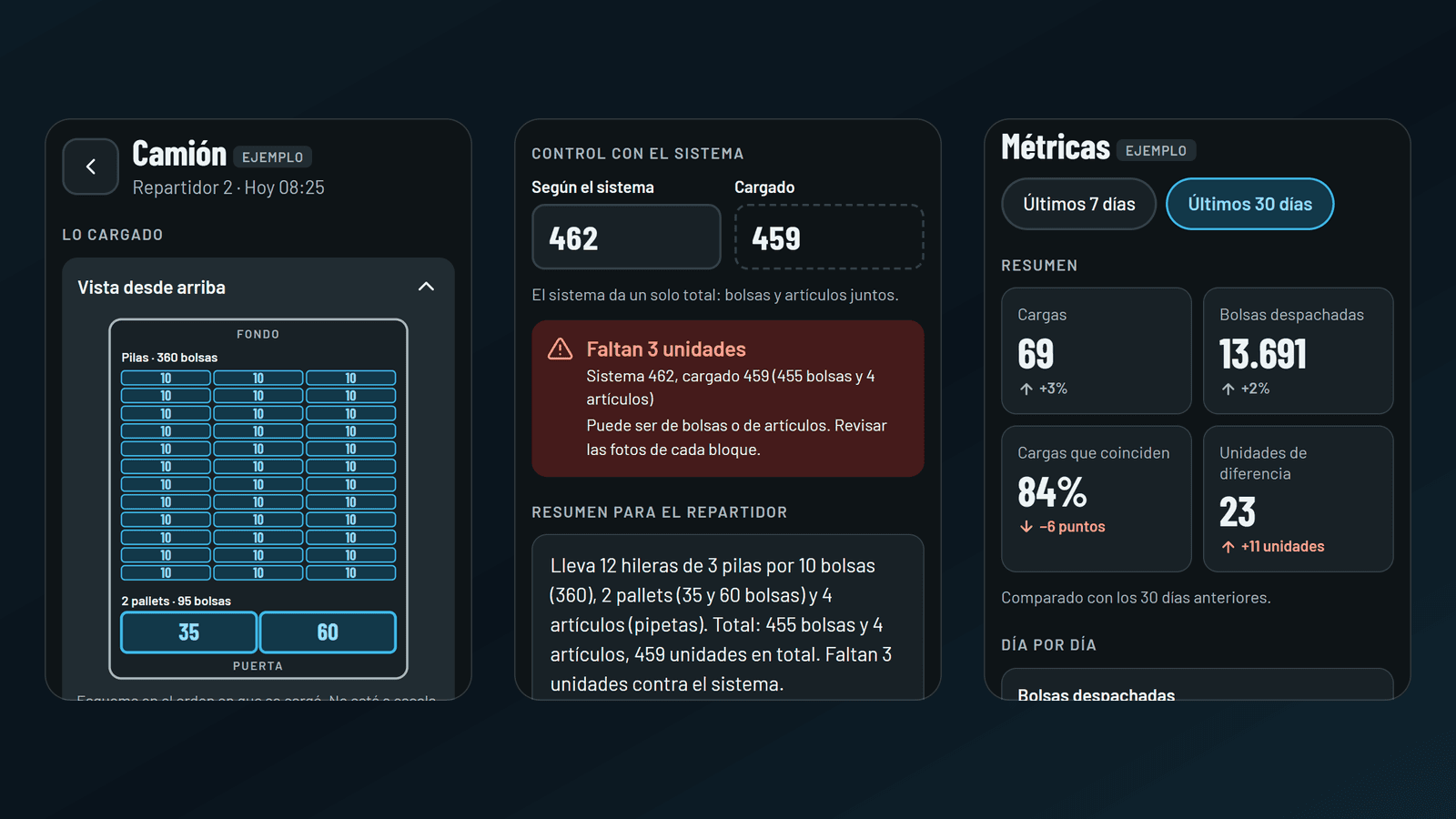The width and height of the screenshot is (1456, 819).
Task: Click the CONTROL CON EL SISTEMA heading
Action: click(x=638, y=154)
